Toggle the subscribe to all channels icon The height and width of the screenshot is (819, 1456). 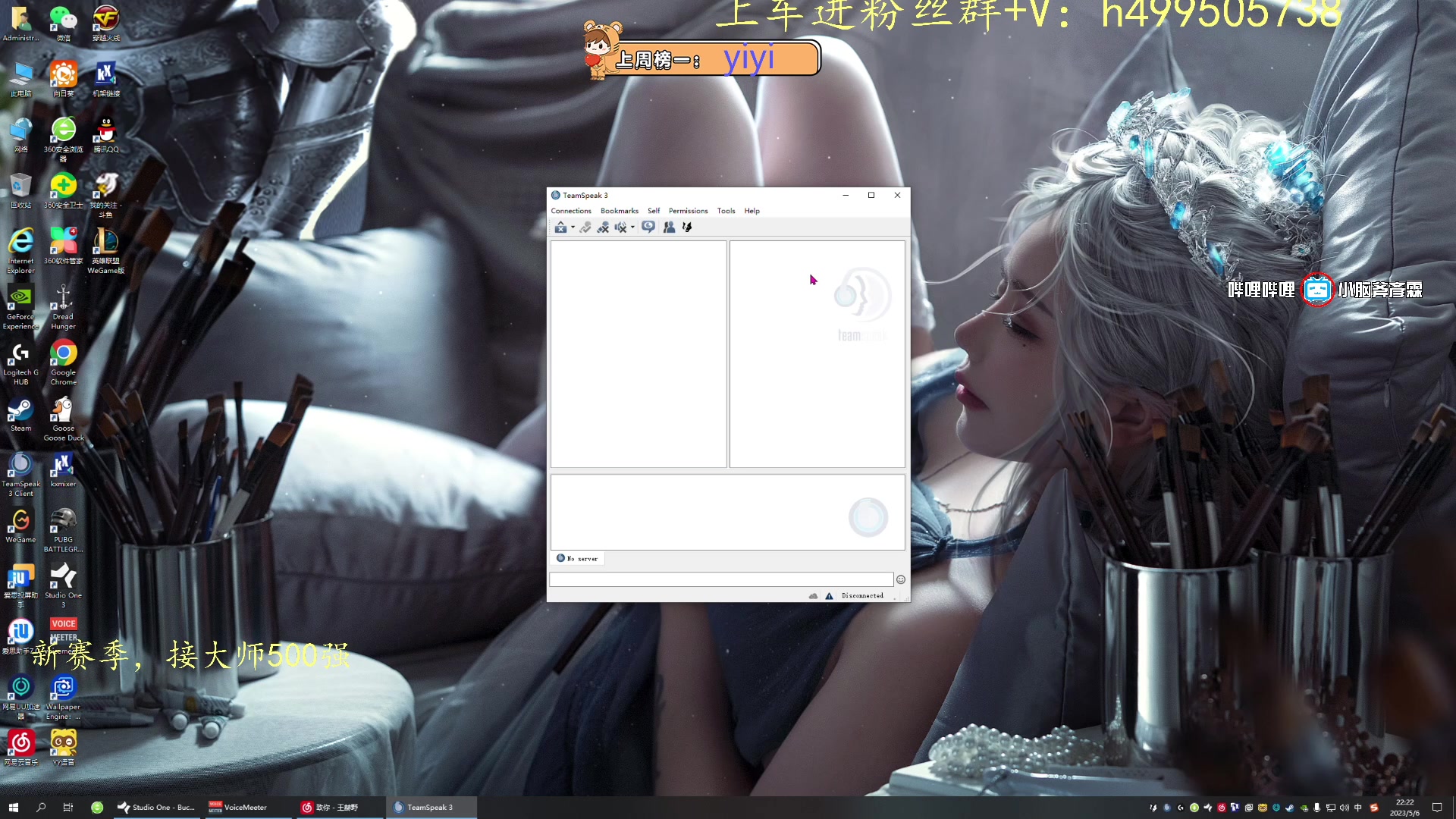click(x=648, y=227)
